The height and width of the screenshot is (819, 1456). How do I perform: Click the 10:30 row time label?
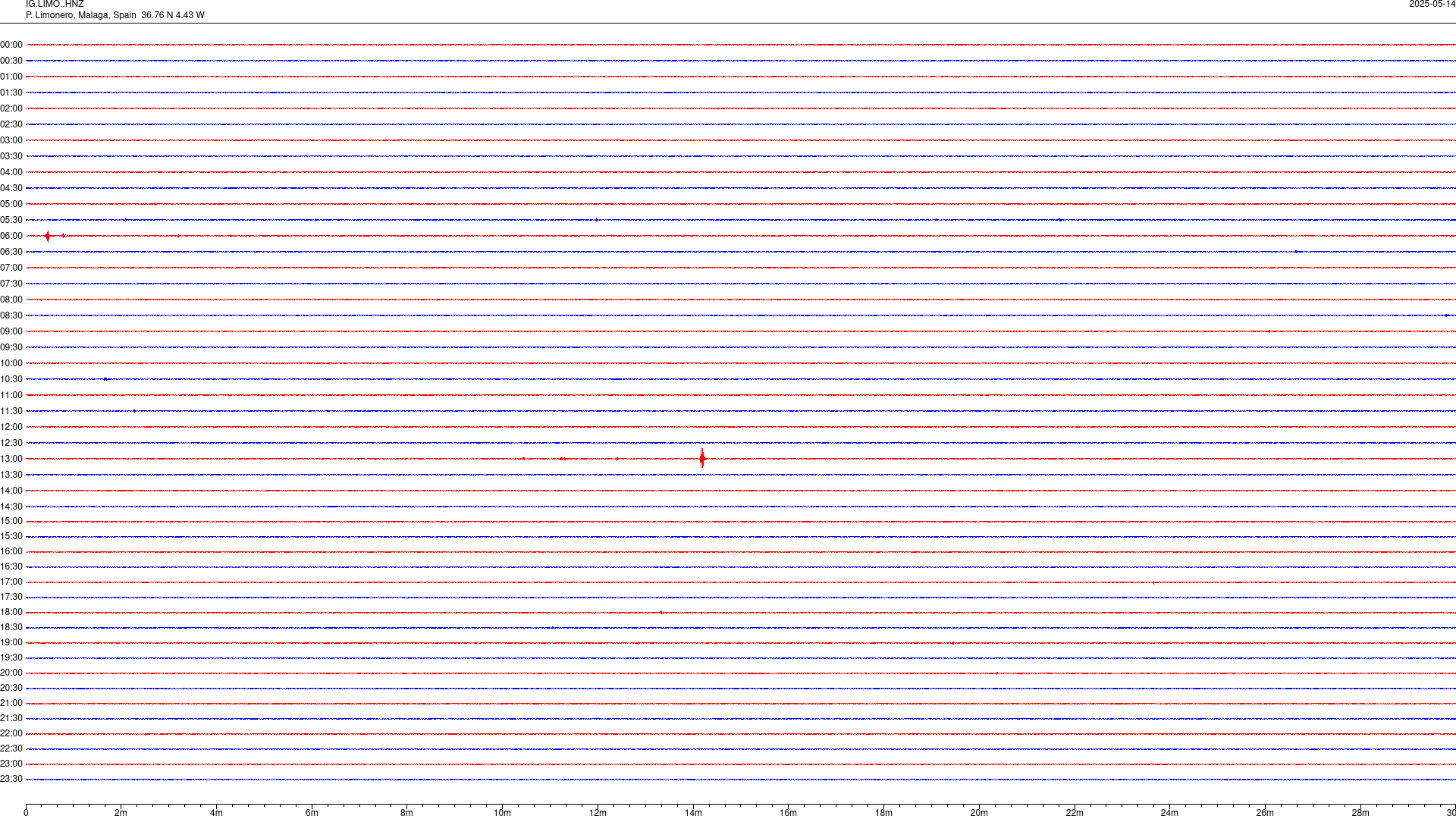tap(11, 379)
